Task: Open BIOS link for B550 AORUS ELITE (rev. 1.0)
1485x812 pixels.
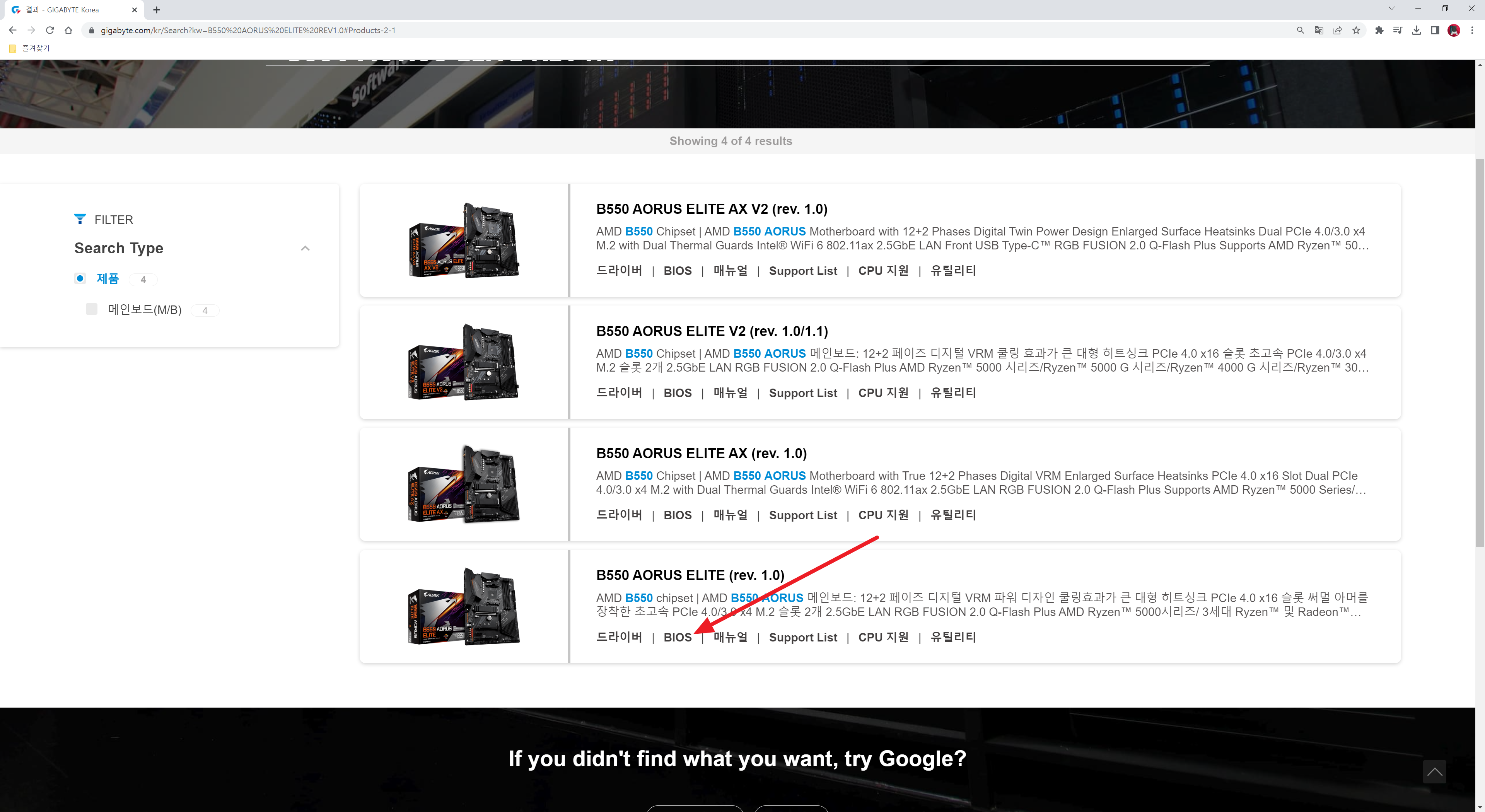Action: (678, 637)
